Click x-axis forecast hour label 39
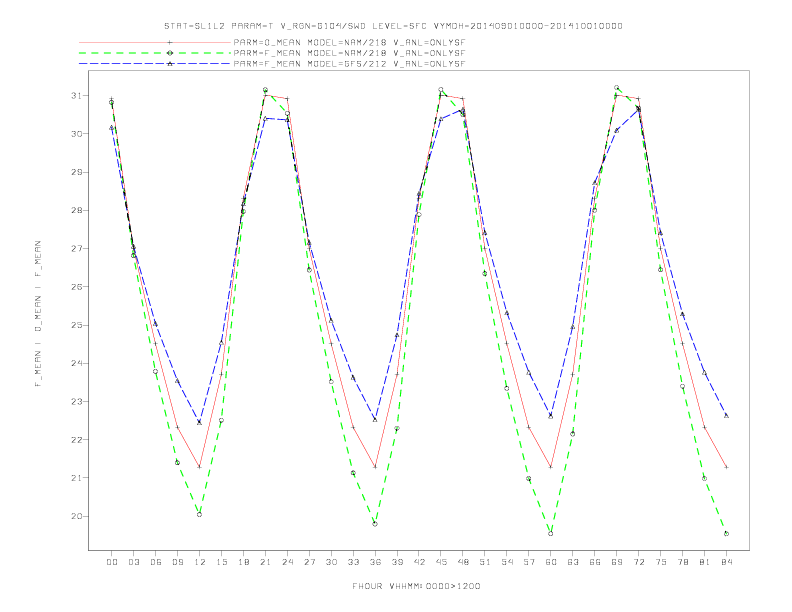This screenshot has height=612, width=792. click(x=397, y=562)
